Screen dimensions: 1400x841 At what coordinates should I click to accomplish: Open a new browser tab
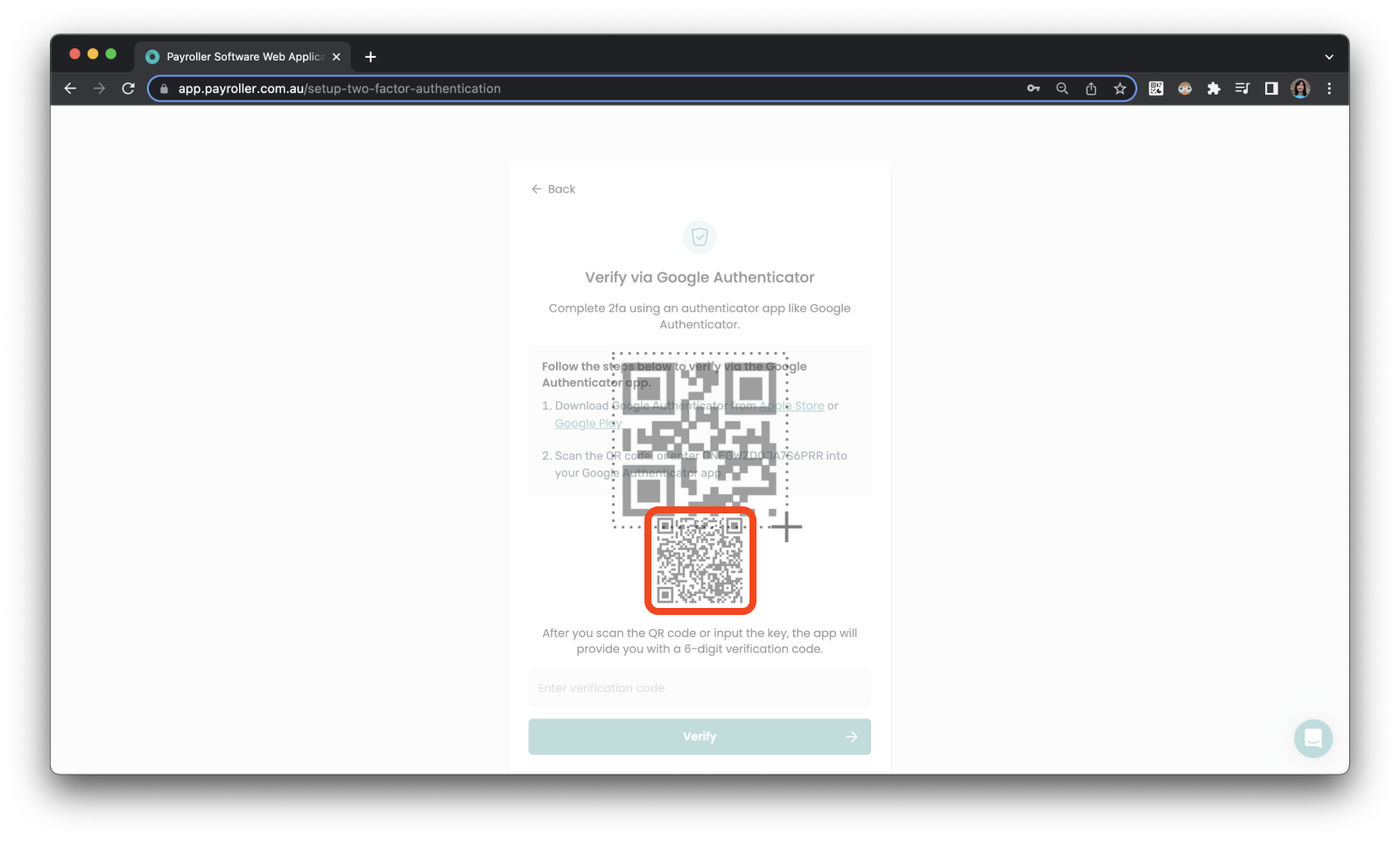[x=370, y=57]
